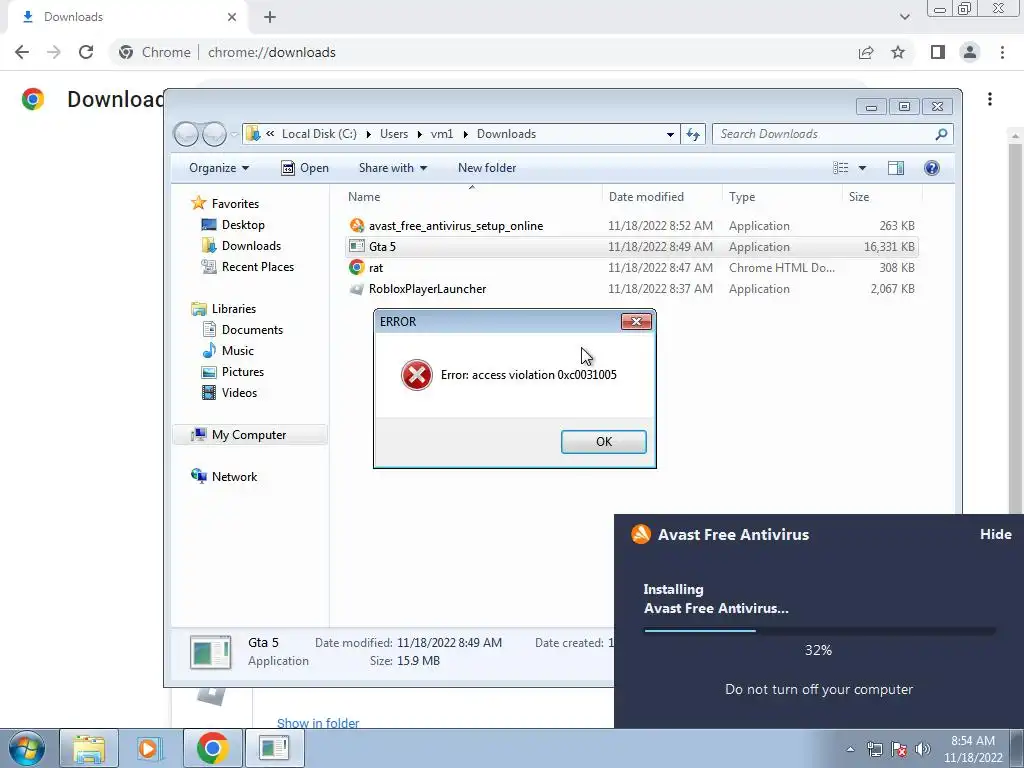Click Chrome's back arrow button

tap(22, 52)
